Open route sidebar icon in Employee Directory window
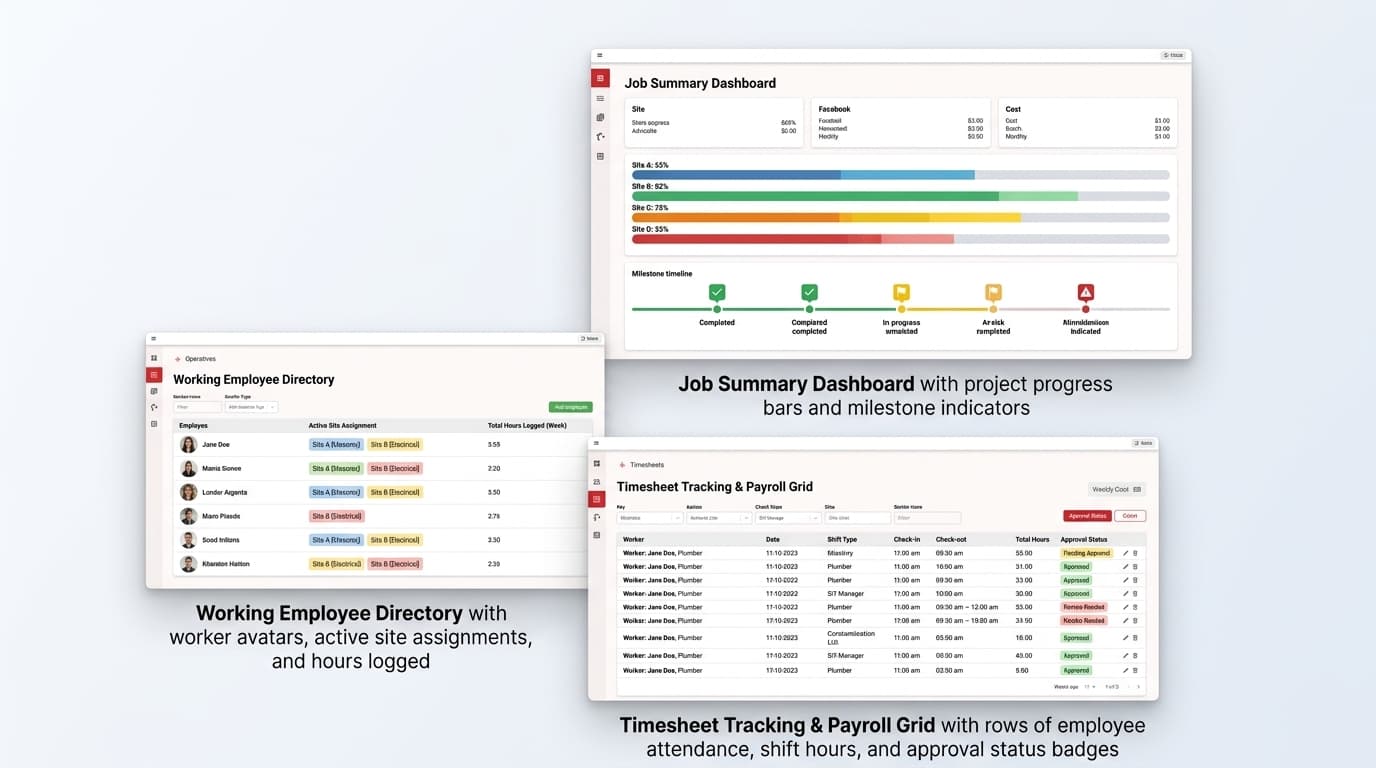Image resolution: width=1376 pixels, height=768 pixels. click(154, 407)
